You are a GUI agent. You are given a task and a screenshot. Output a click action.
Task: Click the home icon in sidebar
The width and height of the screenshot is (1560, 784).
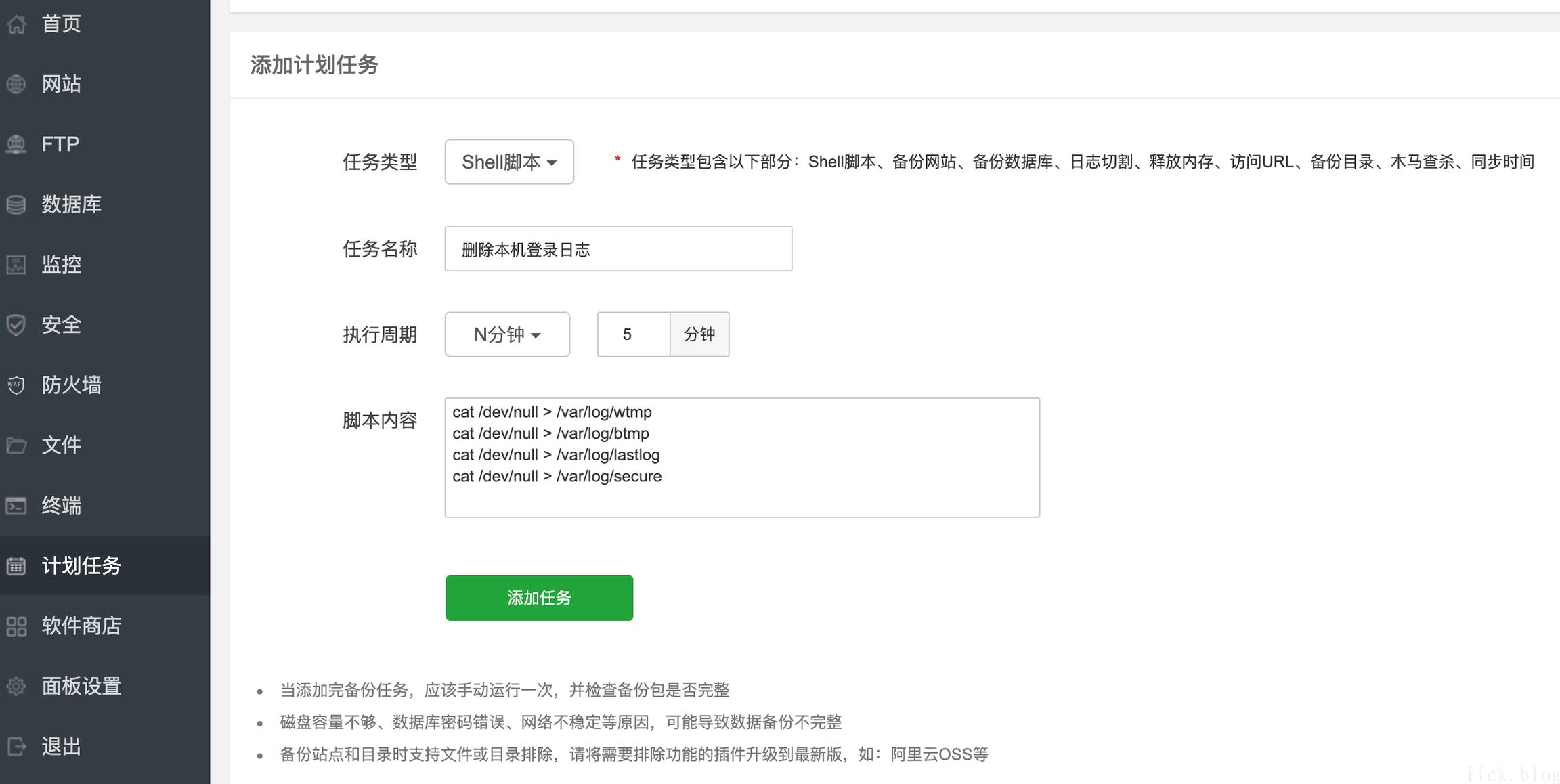click(x=16, y=24)
